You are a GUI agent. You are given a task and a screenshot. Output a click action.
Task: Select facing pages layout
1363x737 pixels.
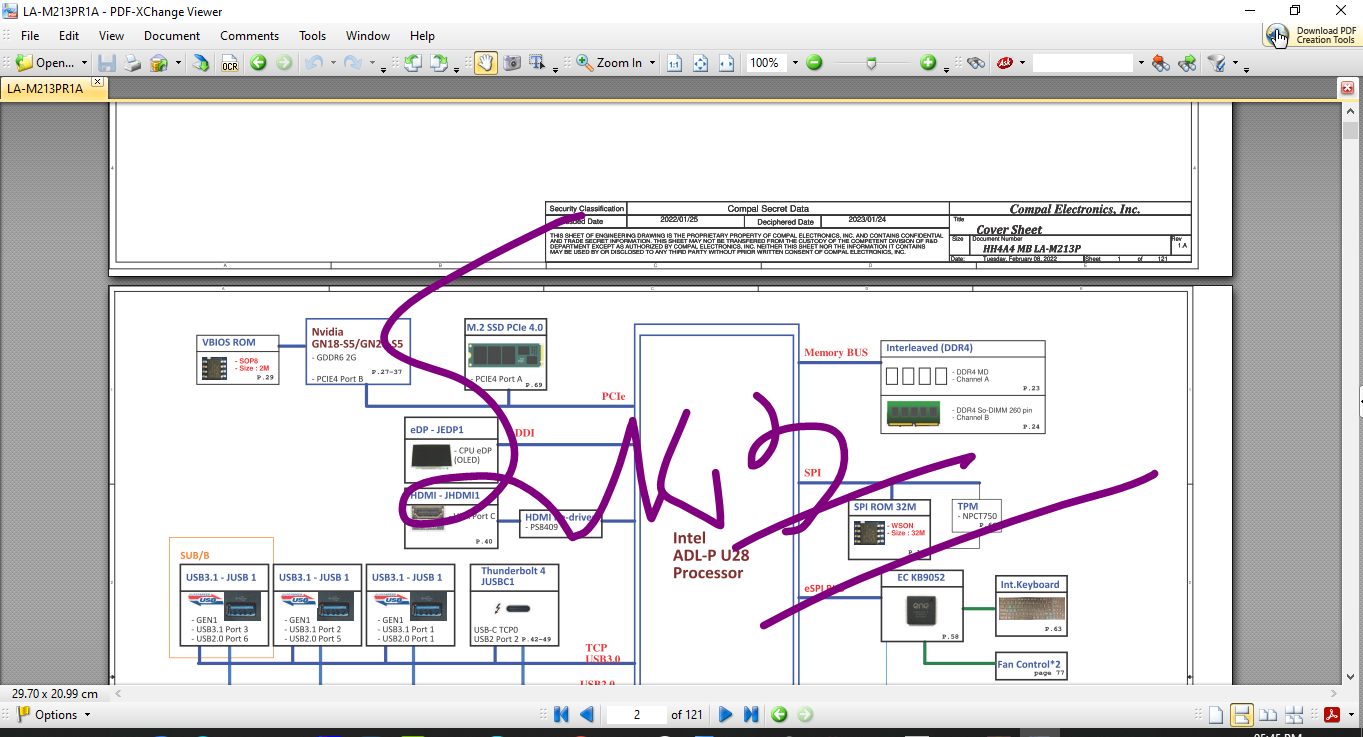[1268, 715]
